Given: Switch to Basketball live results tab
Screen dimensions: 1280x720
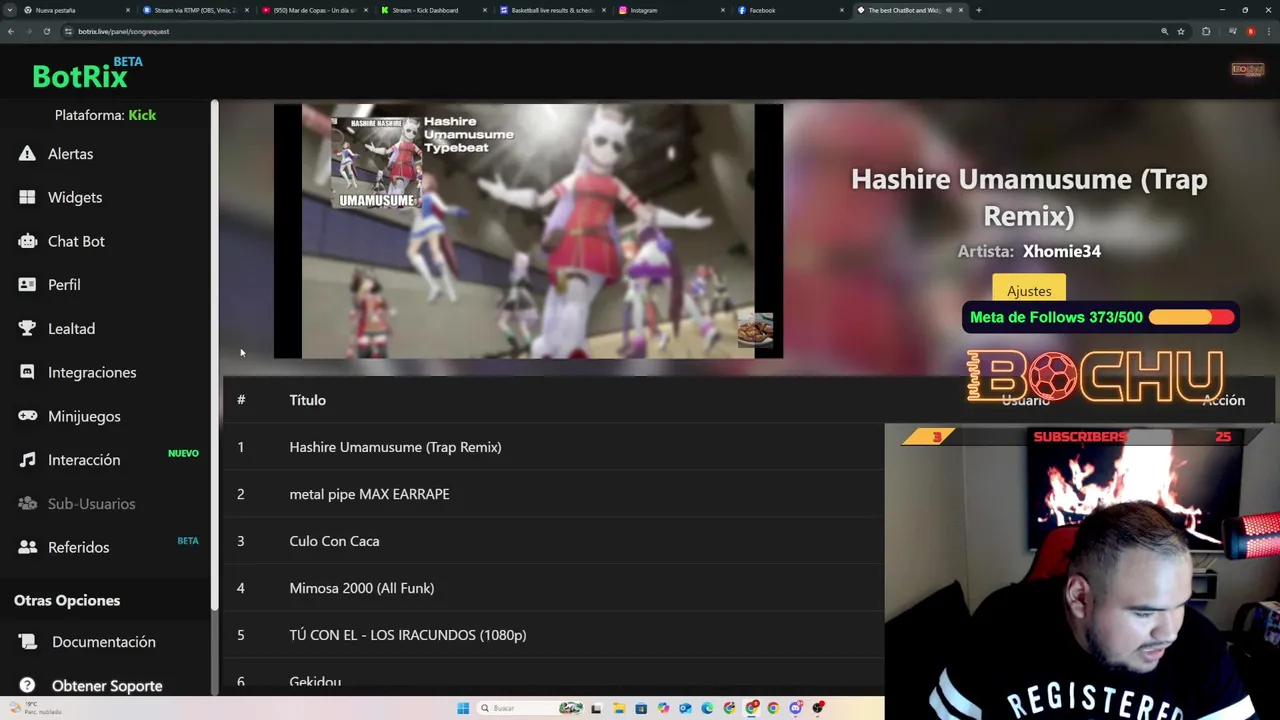Looking at the screenshot, I should click(552, 10).
